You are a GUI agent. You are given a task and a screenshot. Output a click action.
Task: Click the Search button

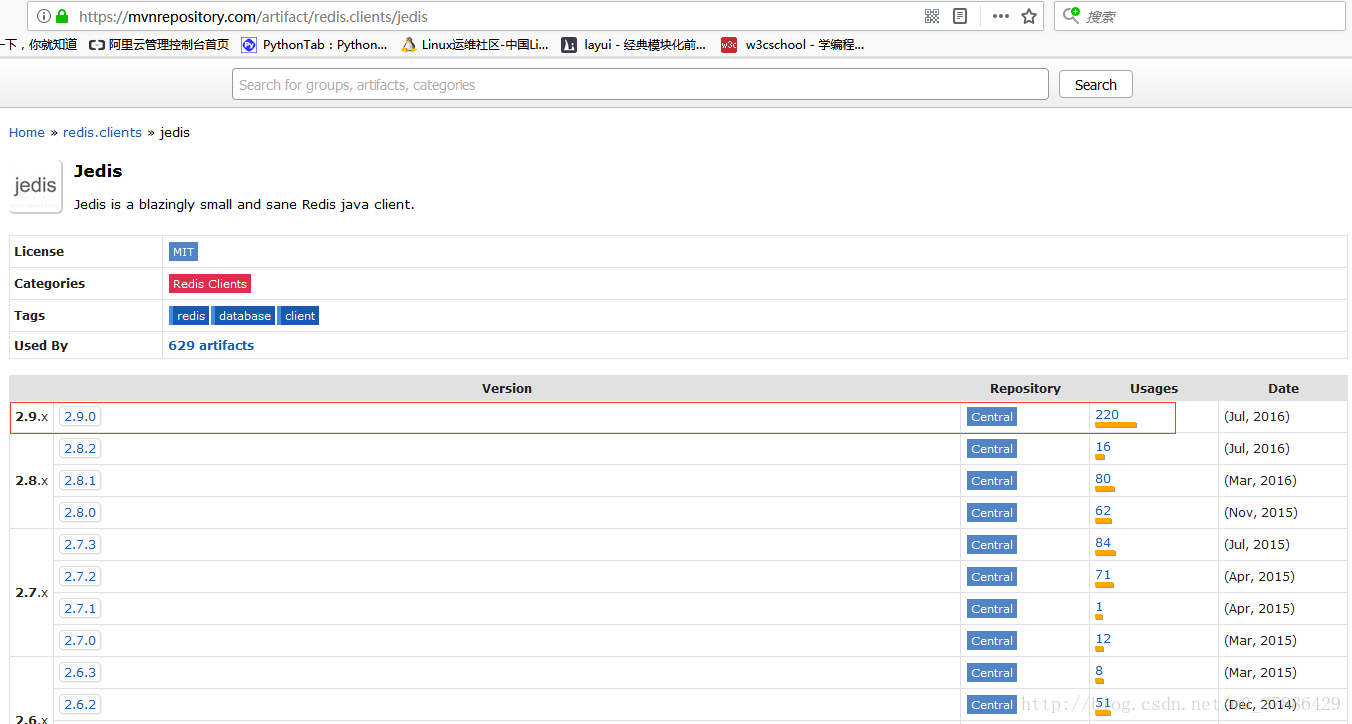[x=1095, y=85]
